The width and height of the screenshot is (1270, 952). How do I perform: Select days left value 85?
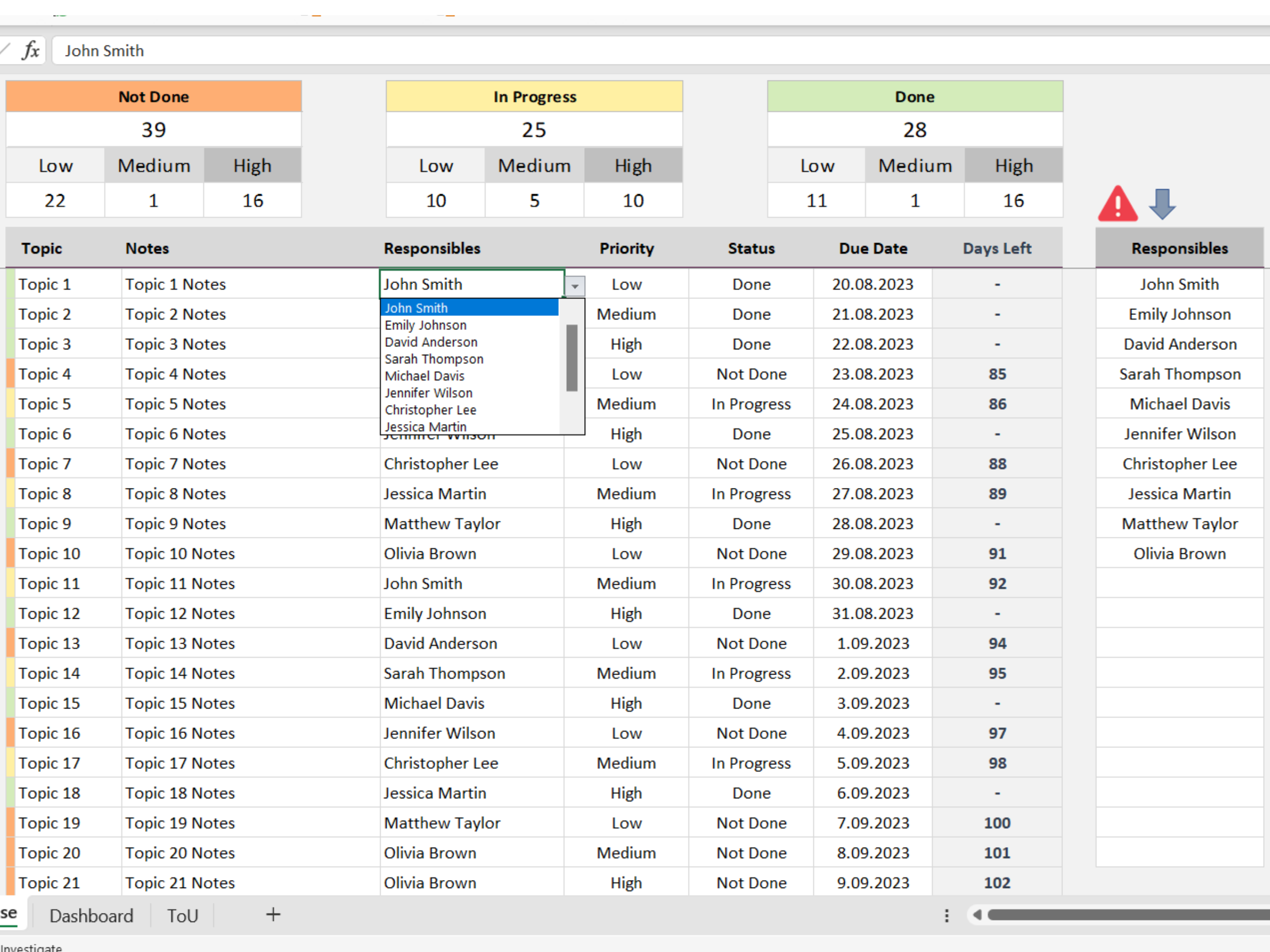pyautogui.click(x=997, y=374)
